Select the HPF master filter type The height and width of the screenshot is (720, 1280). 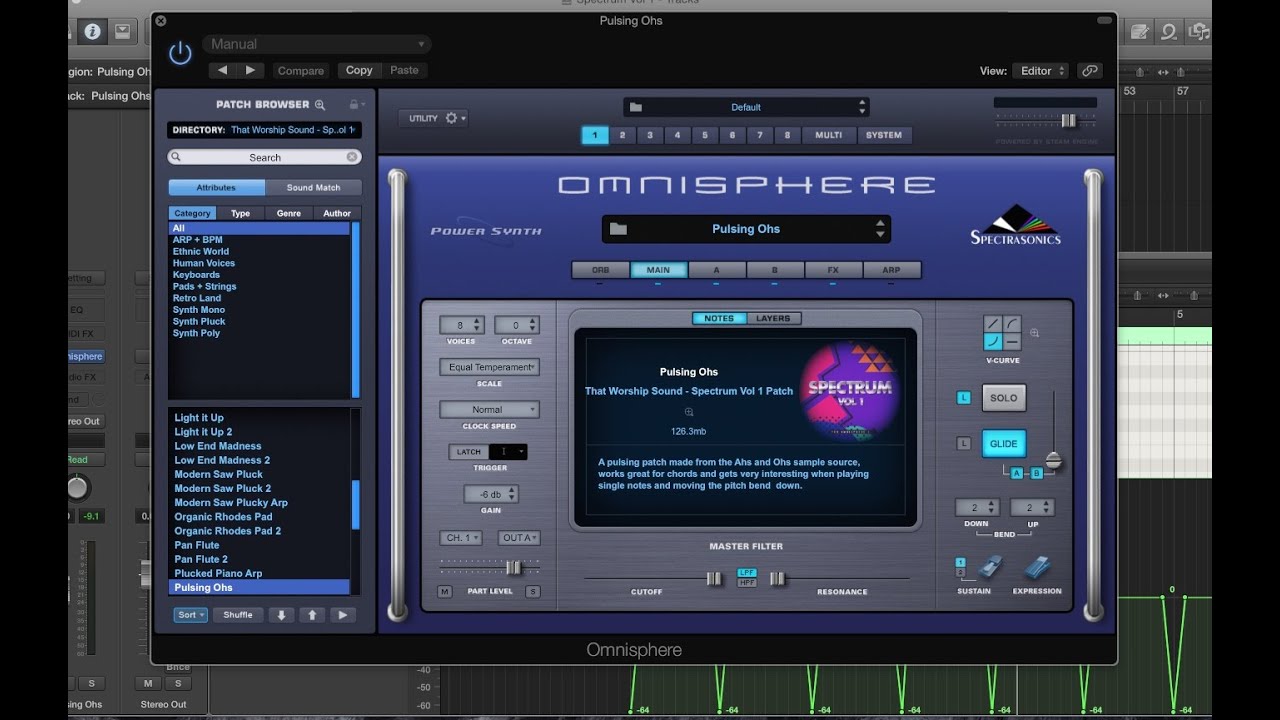(746, 582)
